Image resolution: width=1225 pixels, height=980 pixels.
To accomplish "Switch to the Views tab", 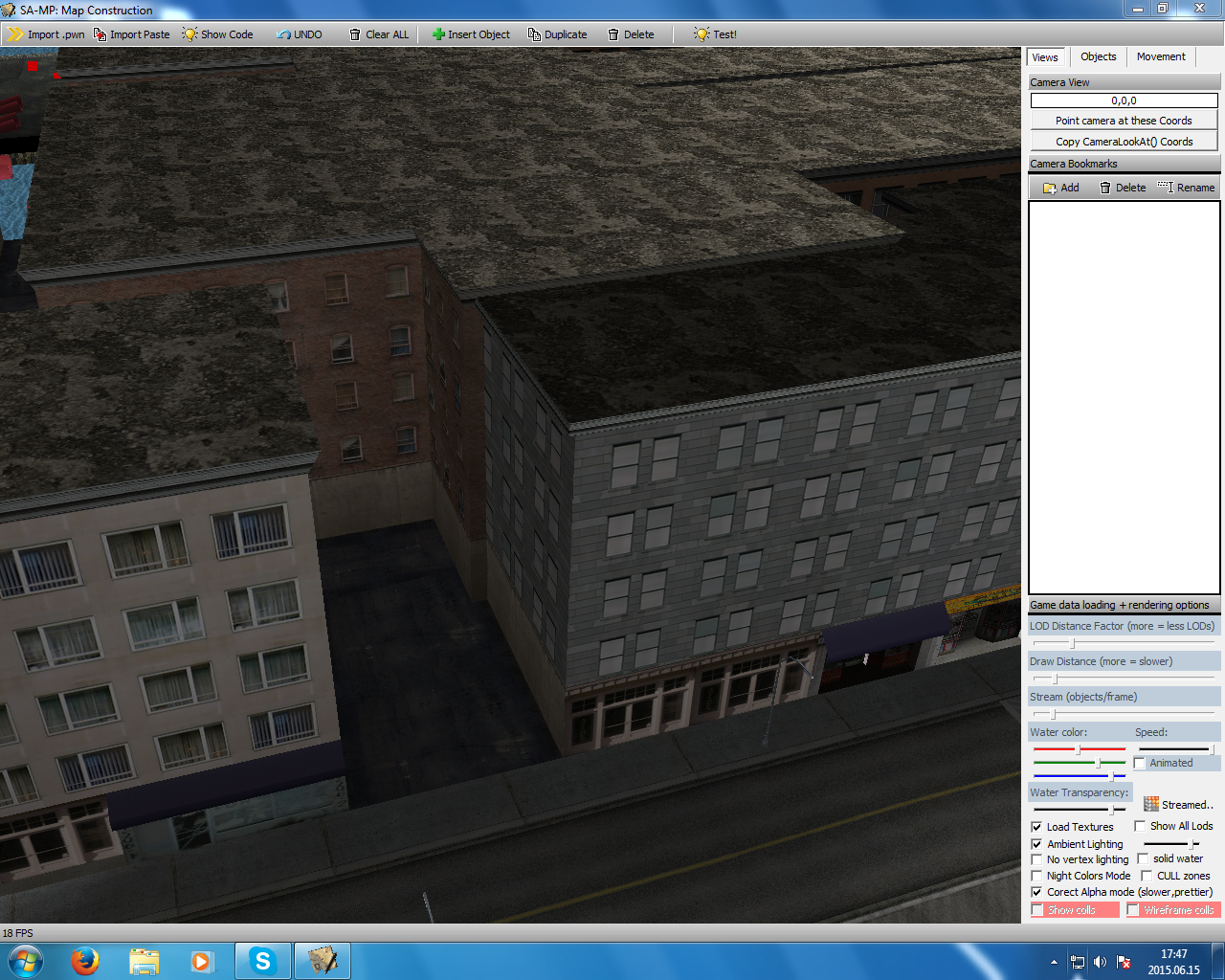I will pyautogui.click(x=1045, y=57).
